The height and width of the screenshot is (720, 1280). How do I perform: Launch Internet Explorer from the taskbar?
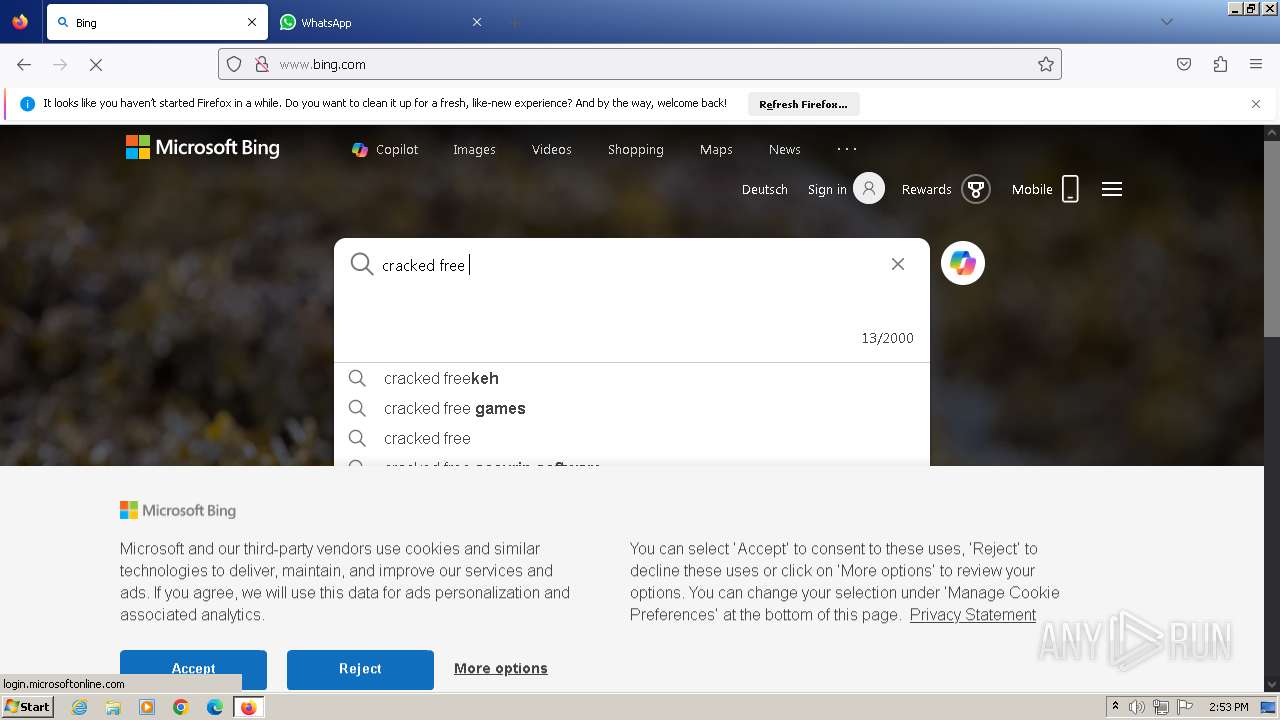tap(79, 707)
